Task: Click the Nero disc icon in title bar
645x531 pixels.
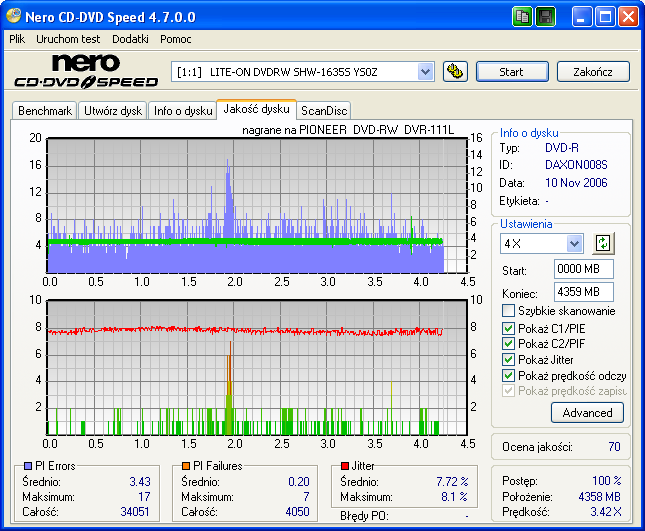Action: [x=13, y=16]
